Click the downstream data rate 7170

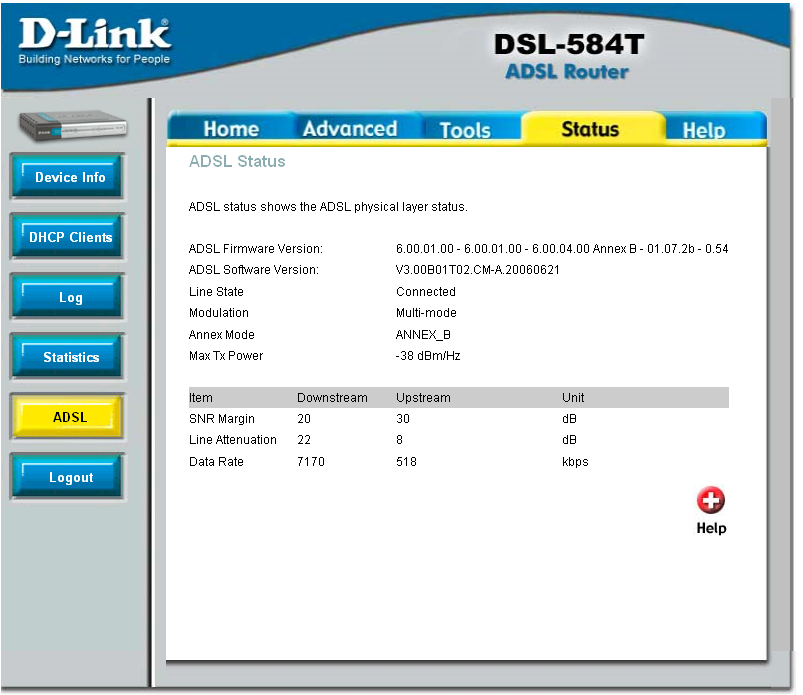coord(311,461)
